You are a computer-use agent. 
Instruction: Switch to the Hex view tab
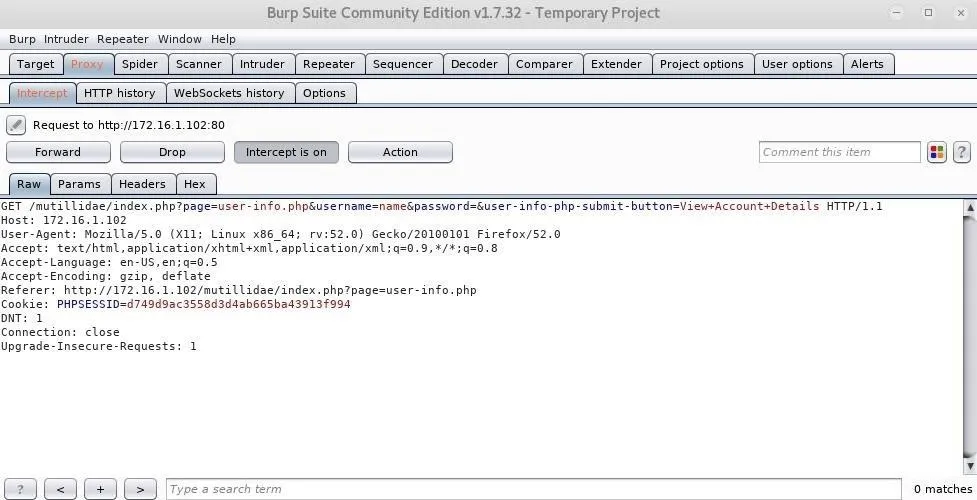[195, 184]
